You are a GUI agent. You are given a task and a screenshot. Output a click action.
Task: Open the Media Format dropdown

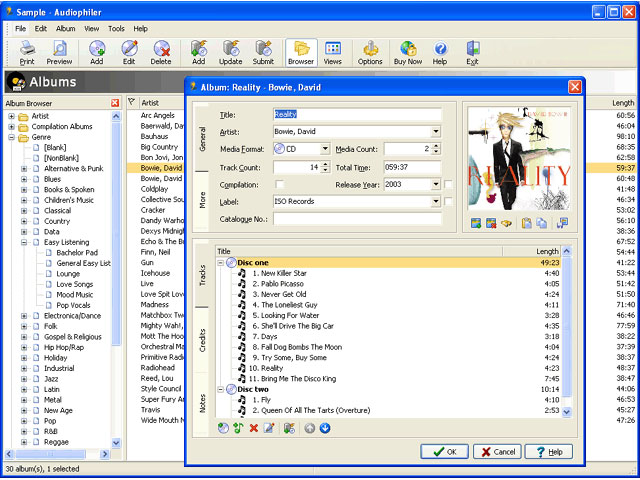pos(325,149)
